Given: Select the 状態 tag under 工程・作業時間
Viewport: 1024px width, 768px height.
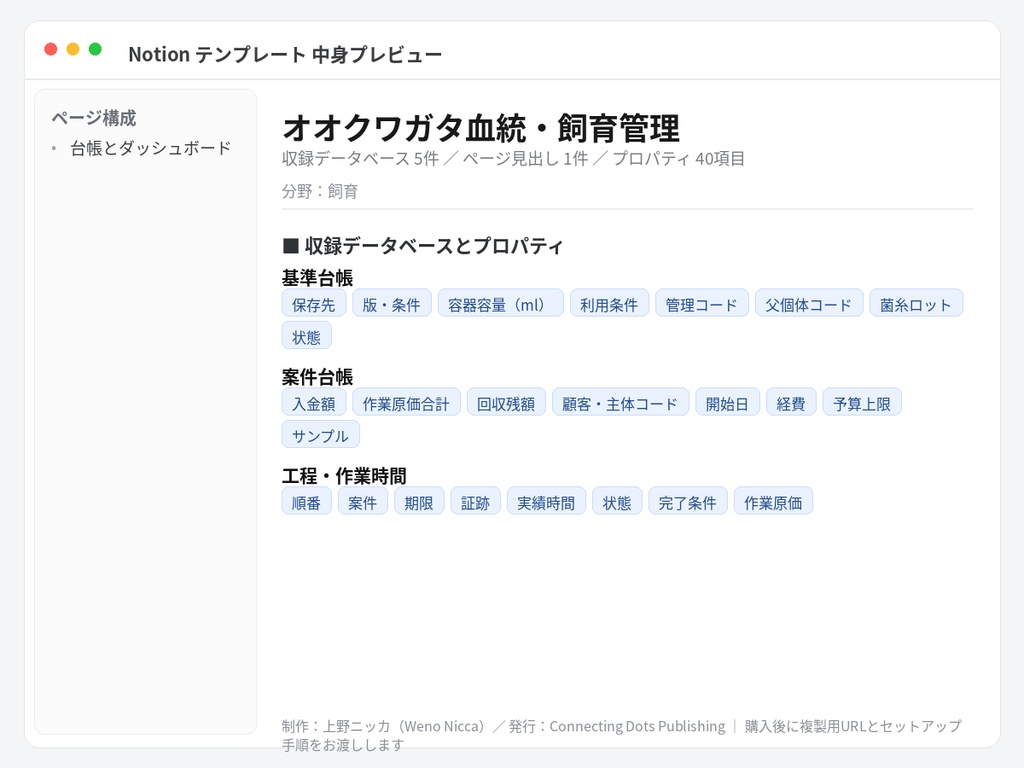Looking at the screenshot, I should click(x=617, y=502).
